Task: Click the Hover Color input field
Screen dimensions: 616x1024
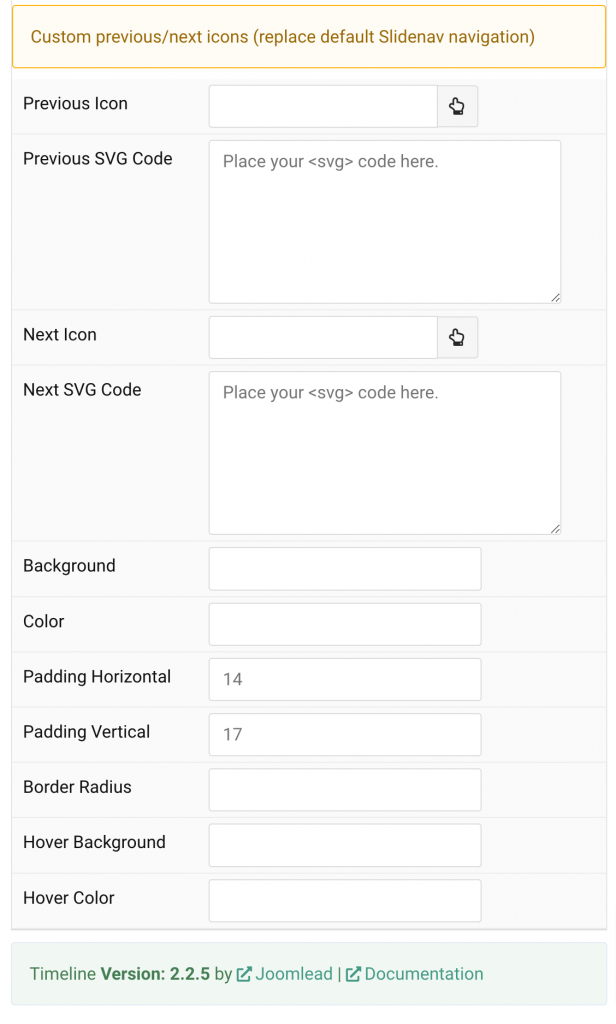Action: [x=344, y=900]
